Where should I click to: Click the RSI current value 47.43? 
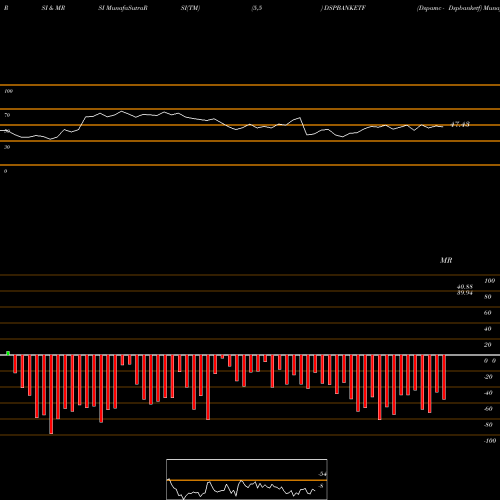460,124
